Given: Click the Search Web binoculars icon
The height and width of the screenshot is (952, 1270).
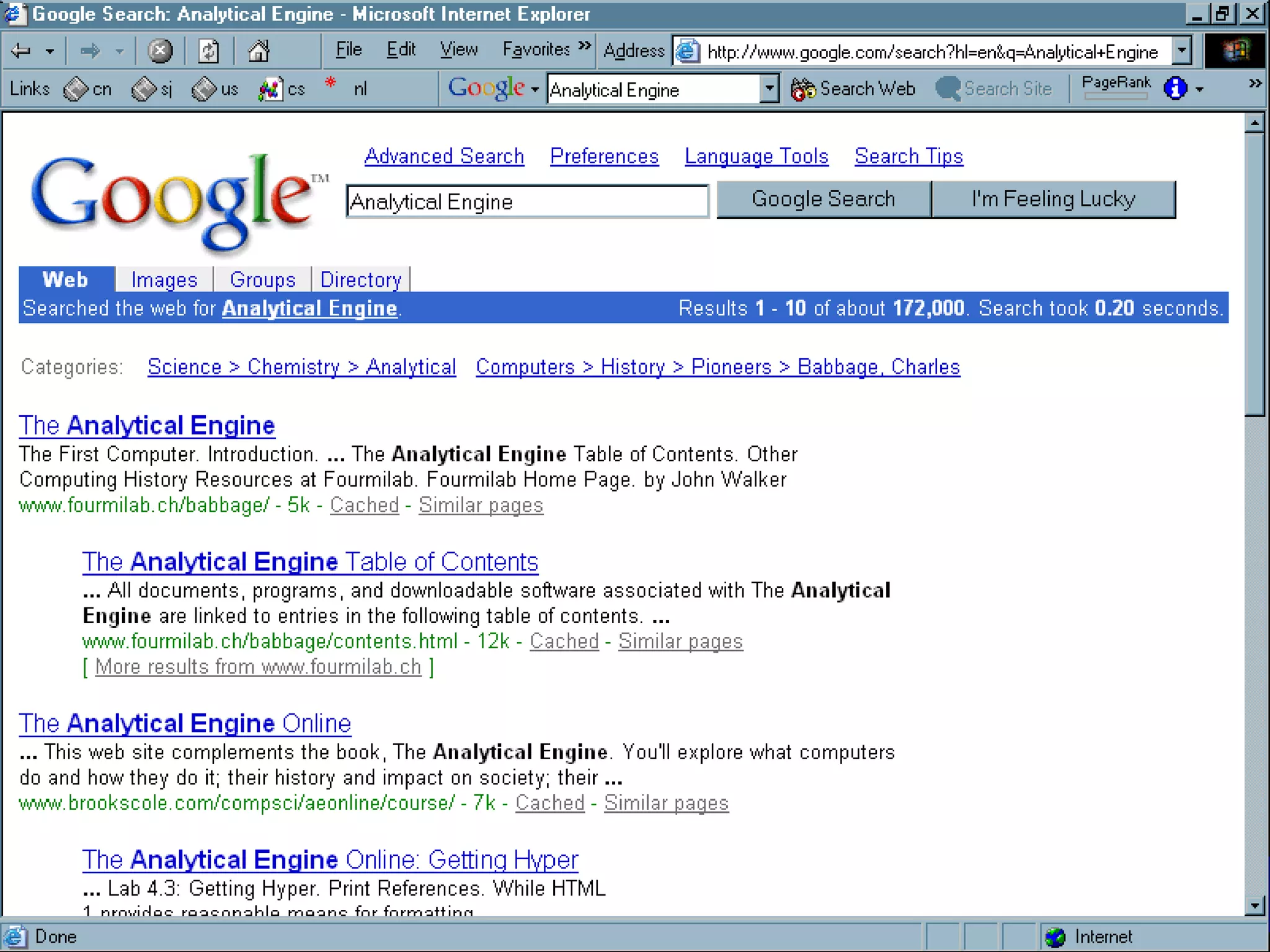Looking at the screenshot, I should pyautogui.click(x=803, y=90).
